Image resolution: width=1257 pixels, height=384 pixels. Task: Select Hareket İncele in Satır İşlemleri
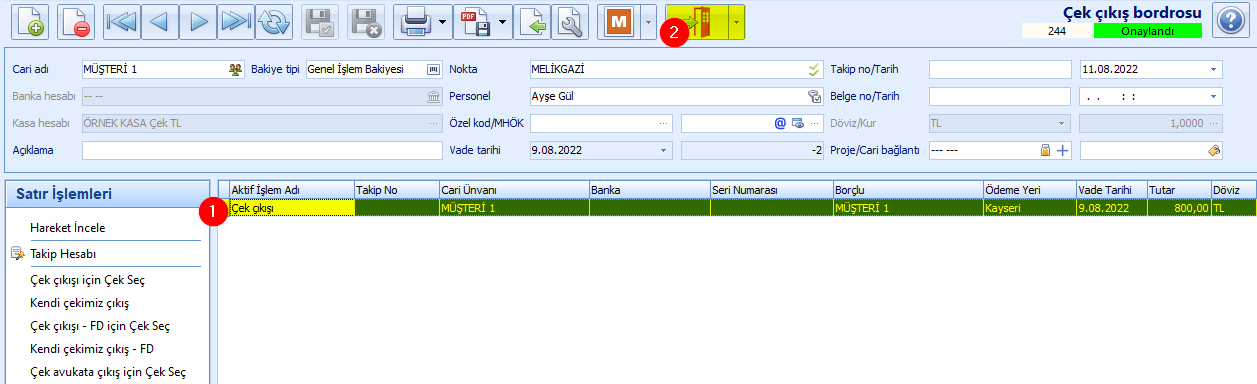(x=68, y=228)
